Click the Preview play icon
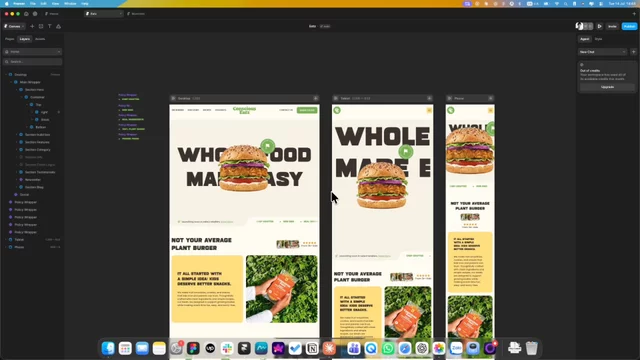This screenshot has height=360, width=640. [600, 26]
